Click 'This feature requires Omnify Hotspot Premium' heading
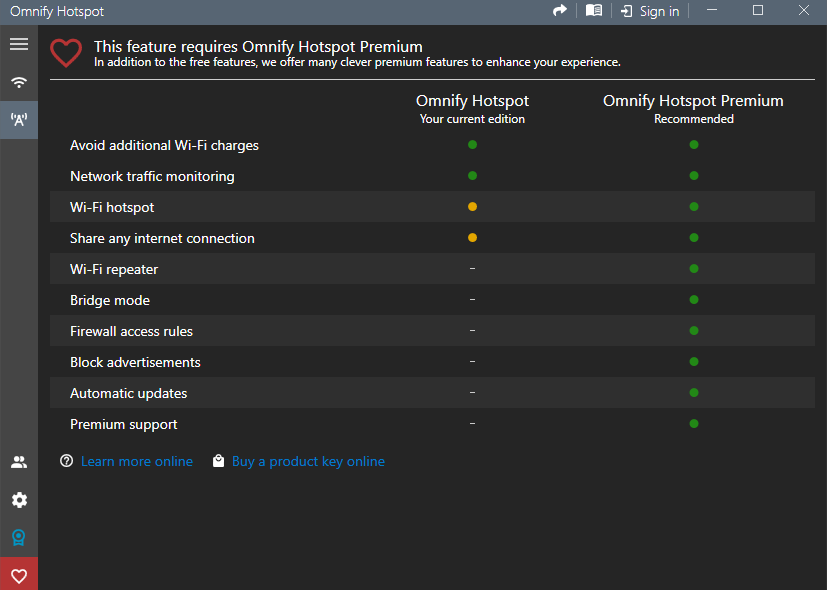 (258, 46)
